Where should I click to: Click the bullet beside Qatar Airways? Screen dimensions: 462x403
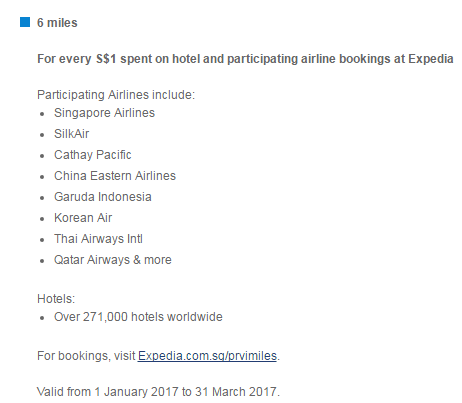point(42,261)
